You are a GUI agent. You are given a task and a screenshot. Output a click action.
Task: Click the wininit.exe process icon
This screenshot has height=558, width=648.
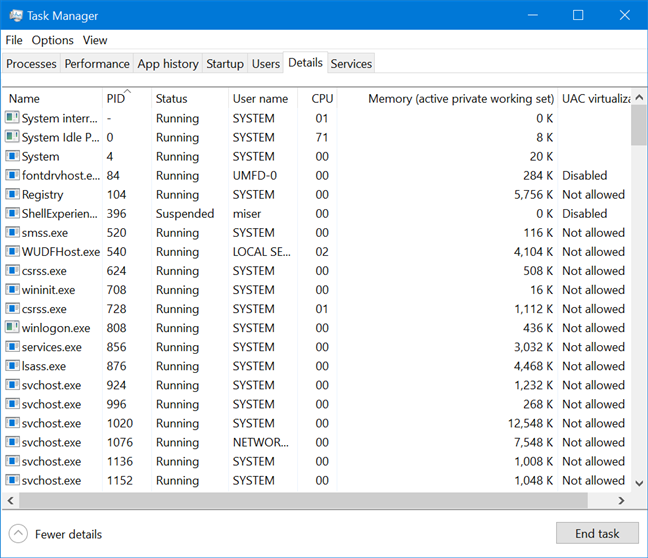tap(12, 289)
